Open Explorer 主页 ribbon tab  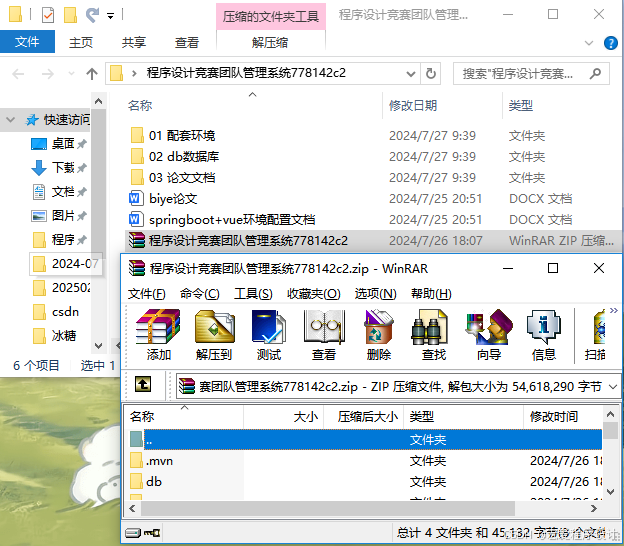80,42
